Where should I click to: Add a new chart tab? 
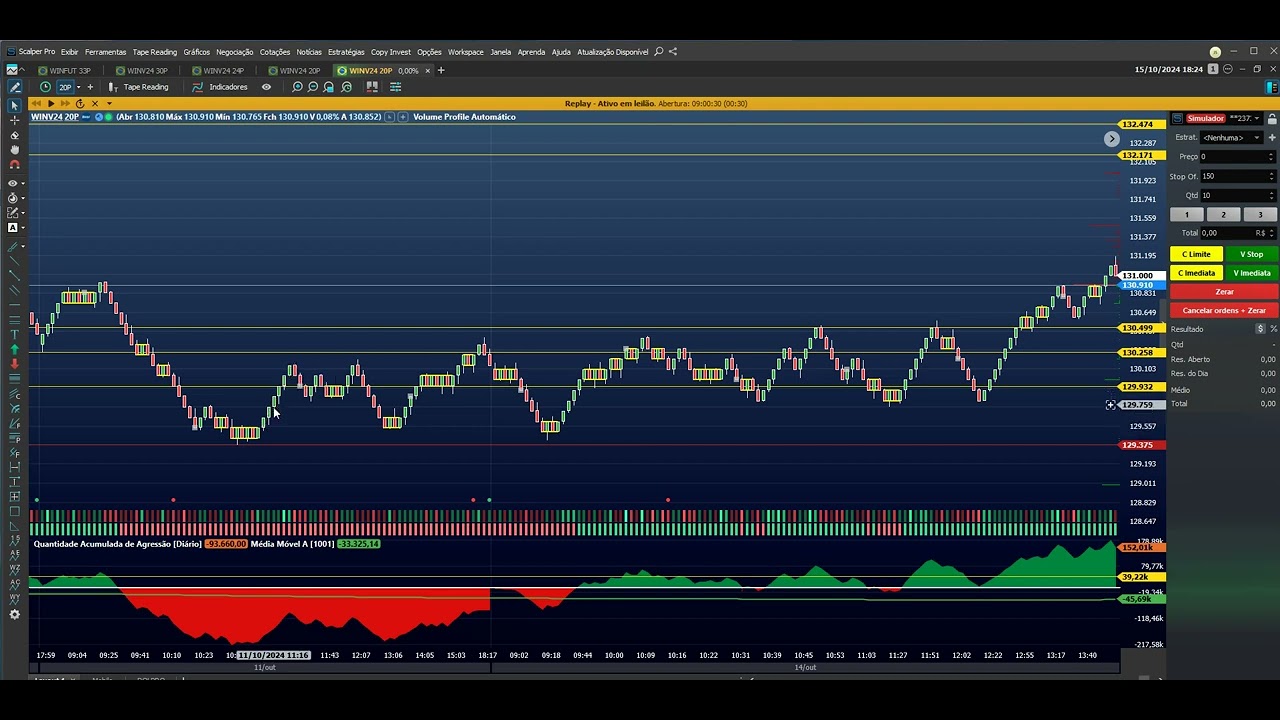coord(441,70)
